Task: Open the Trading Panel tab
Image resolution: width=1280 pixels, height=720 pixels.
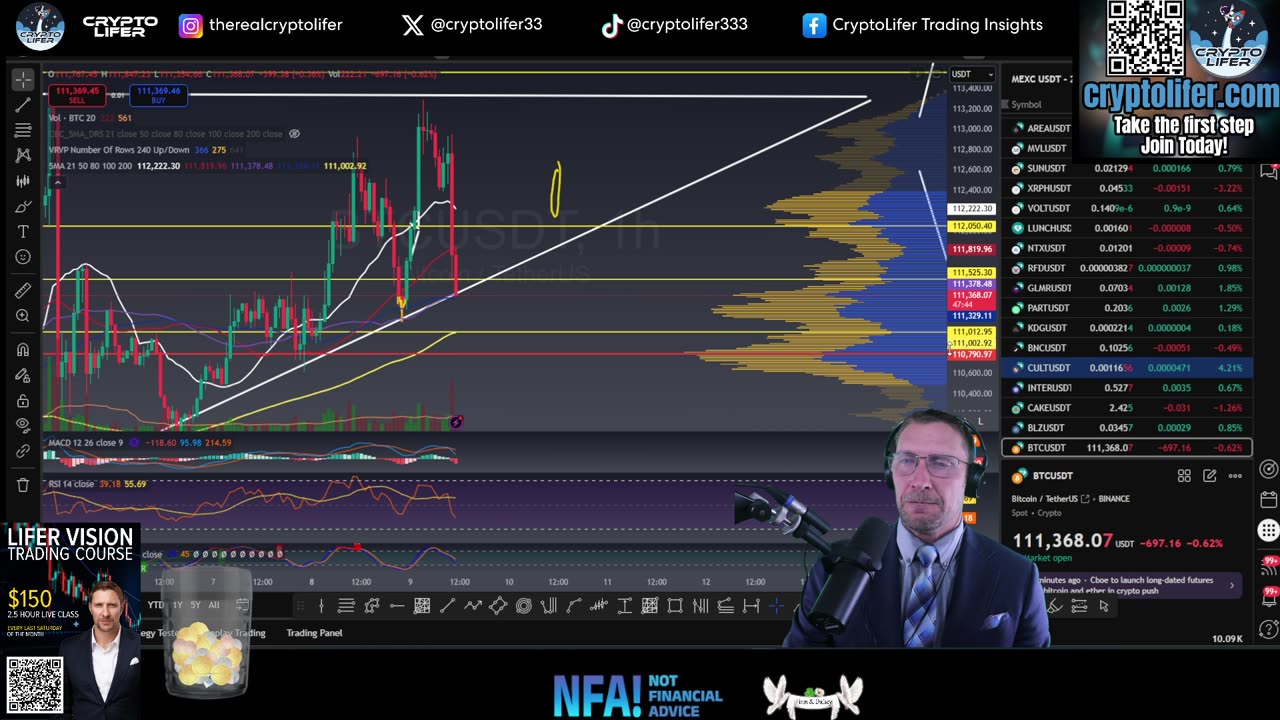Action: [x=314, y=633]
